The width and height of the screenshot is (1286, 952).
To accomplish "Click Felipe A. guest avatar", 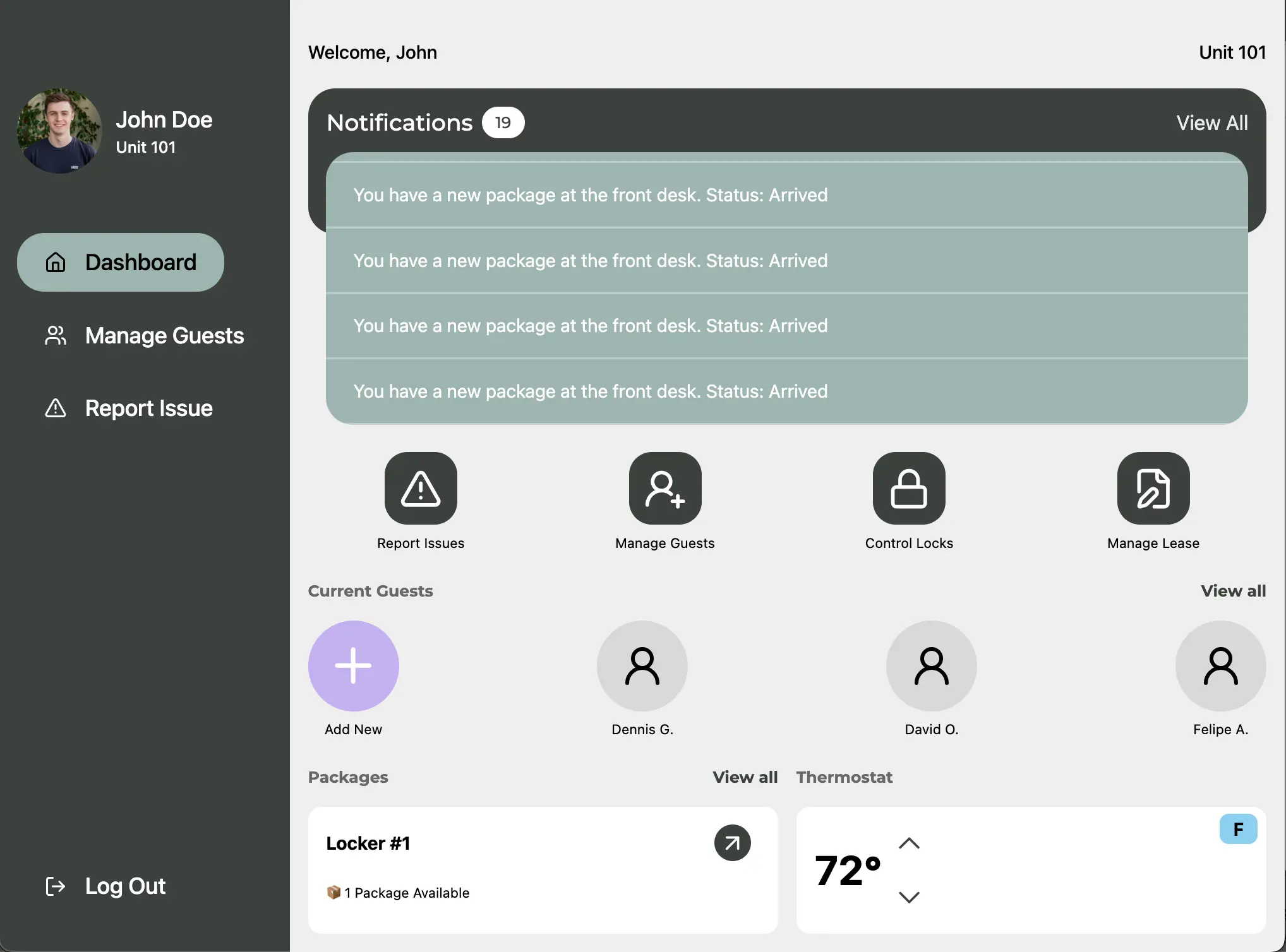I will (x=1220, y=665).
